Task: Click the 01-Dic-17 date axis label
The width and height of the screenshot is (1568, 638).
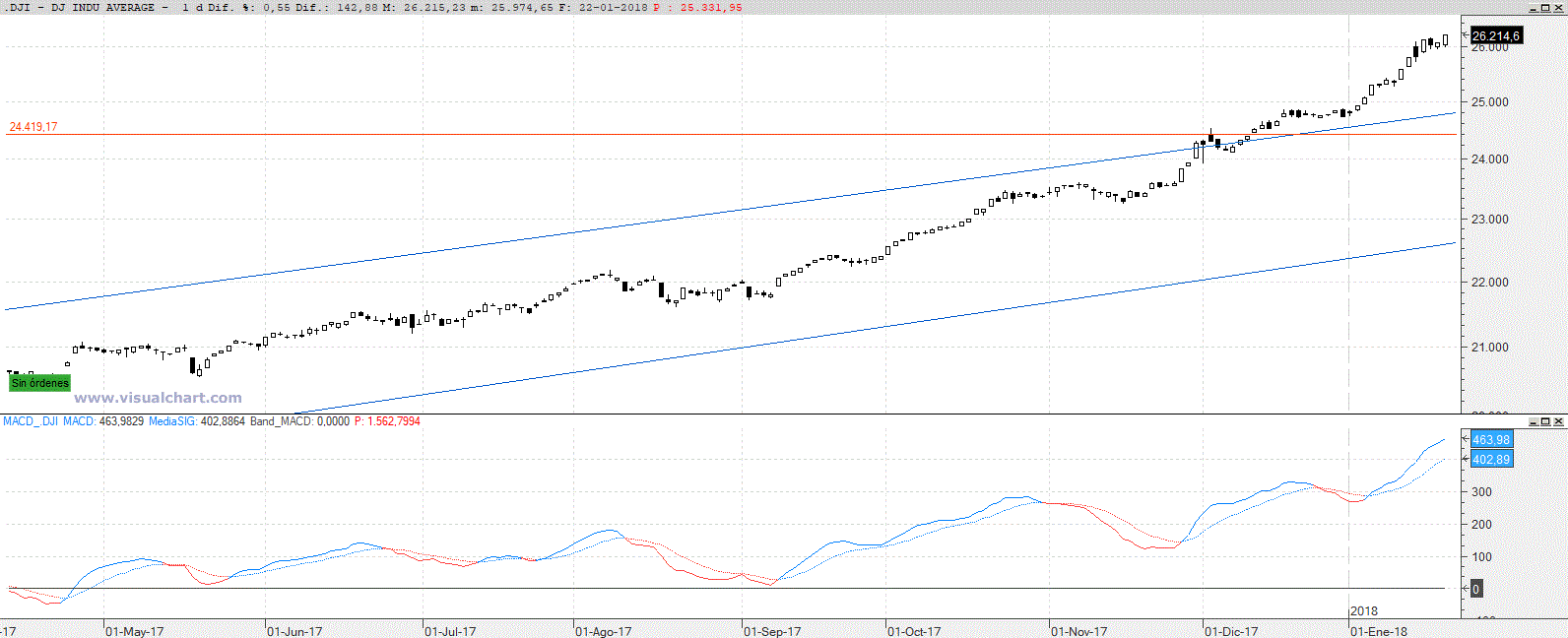Action: (1231, 631)
